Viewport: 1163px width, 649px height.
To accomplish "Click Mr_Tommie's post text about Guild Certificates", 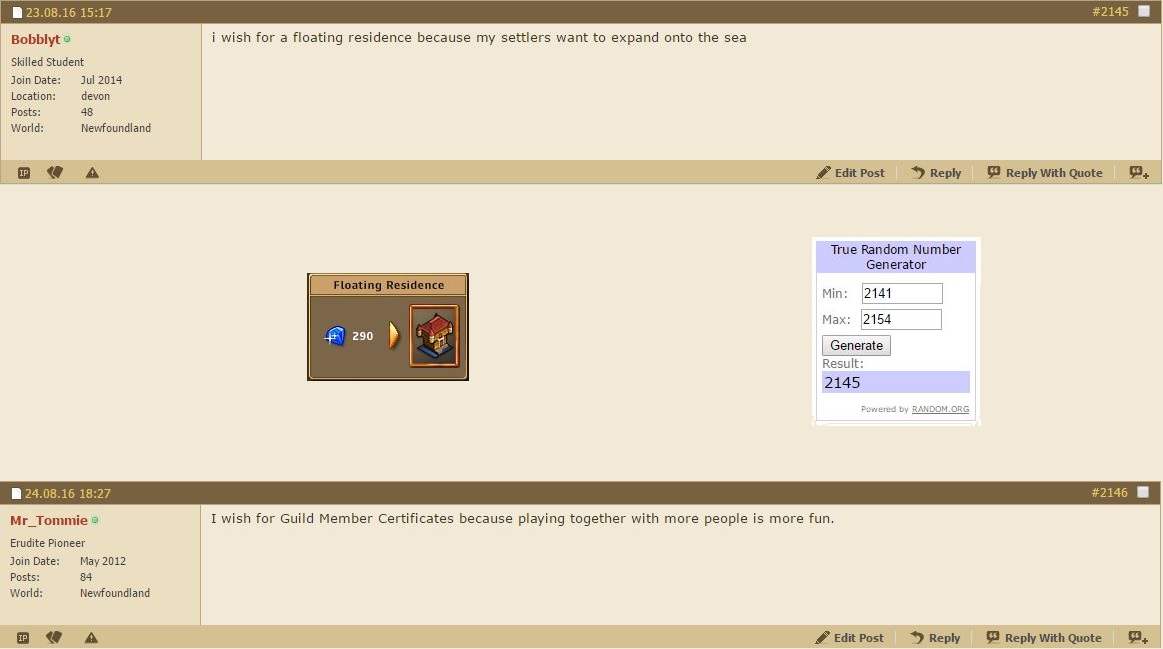I will click(522, 518).
